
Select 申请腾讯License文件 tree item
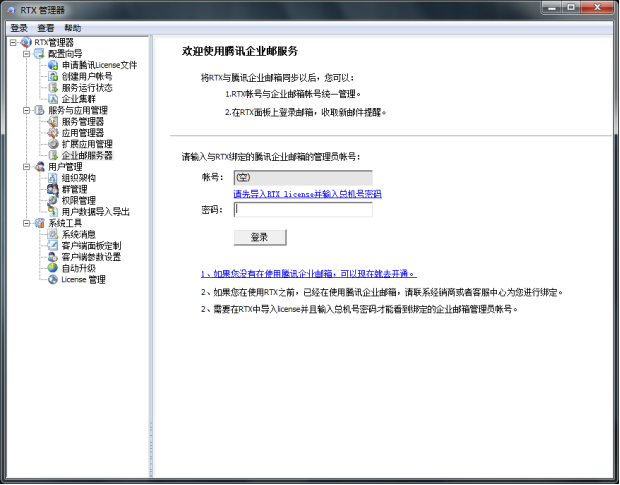(x=99, y=65)
